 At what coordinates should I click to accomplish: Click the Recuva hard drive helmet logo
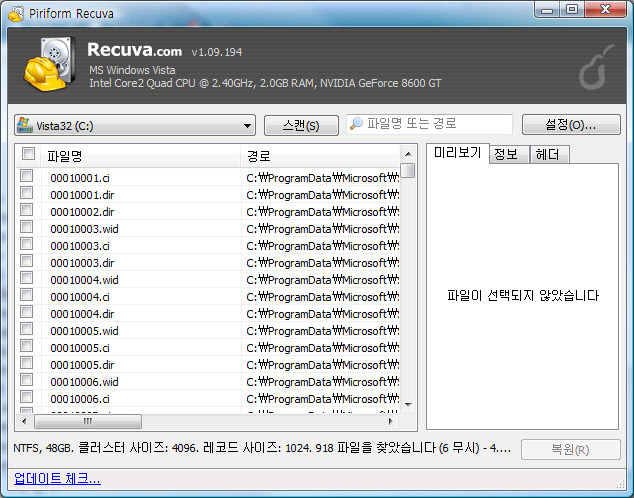pos(50,63)
